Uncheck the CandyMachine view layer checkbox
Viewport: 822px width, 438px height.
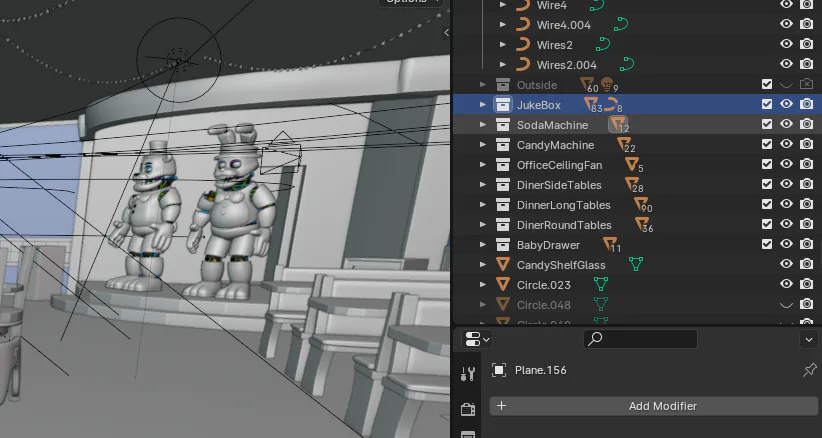click(766, 144)
